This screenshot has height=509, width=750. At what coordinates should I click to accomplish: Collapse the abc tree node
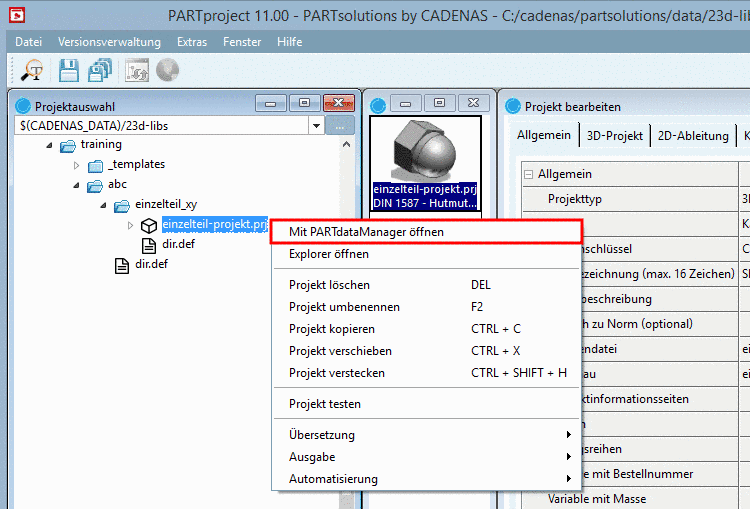tap(77, 186)
